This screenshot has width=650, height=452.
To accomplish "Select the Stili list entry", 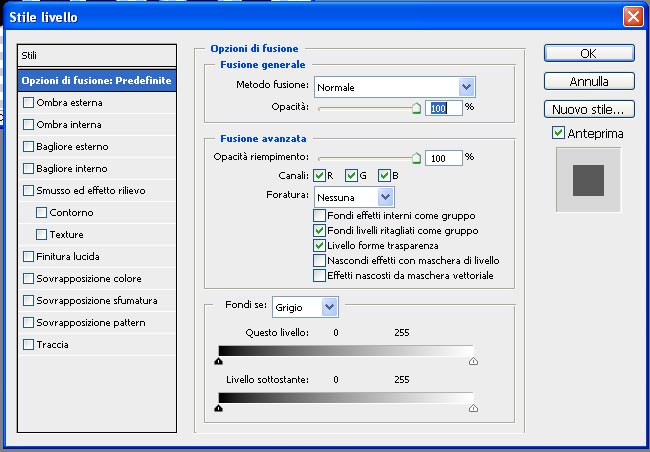I will (97, 56).
